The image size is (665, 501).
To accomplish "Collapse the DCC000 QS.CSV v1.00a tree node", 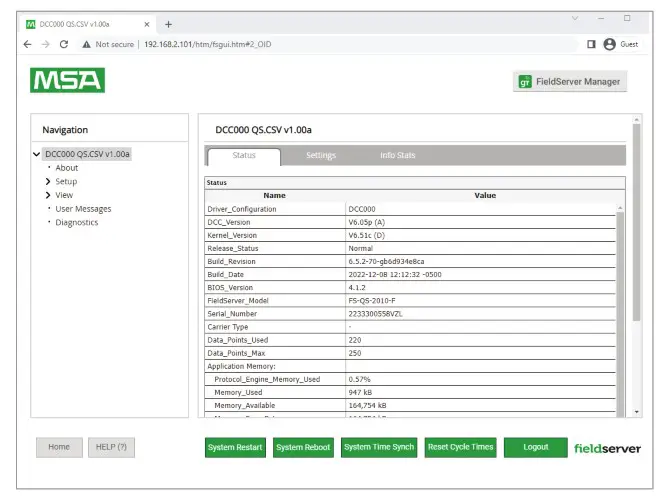I will click(x=37, y=154).
